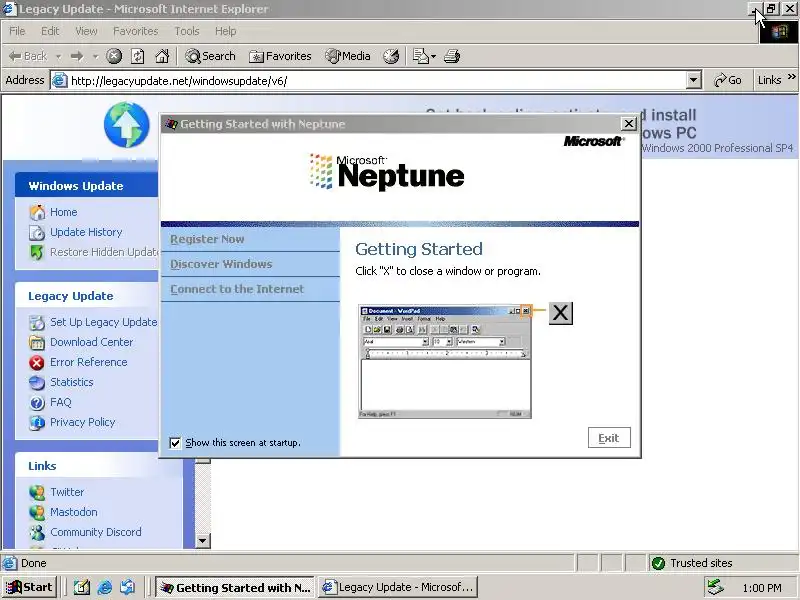Viewport: 800px width, 600px height.
Task: Open the Start menu
Action: [30, 587]
